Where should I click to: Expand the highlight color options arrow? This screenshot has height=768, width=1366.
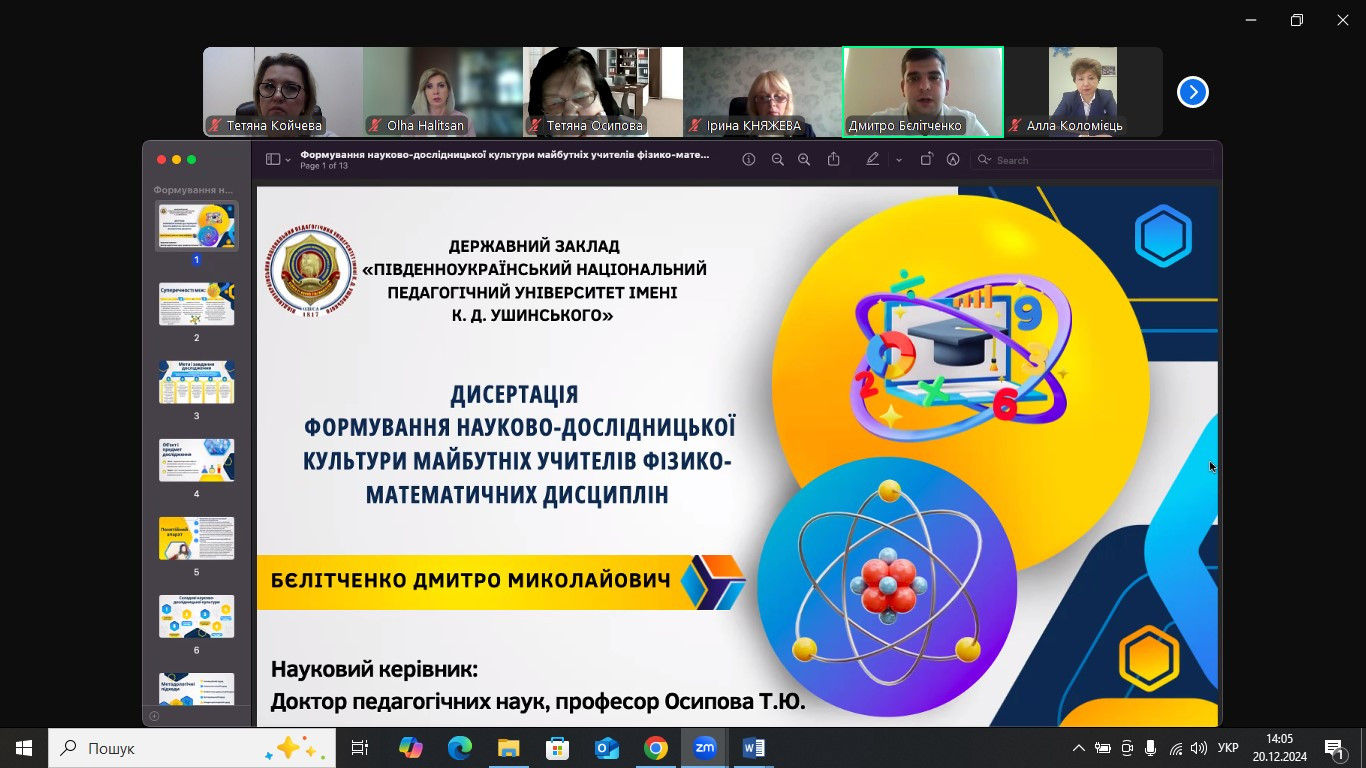[x=898, y=160]
